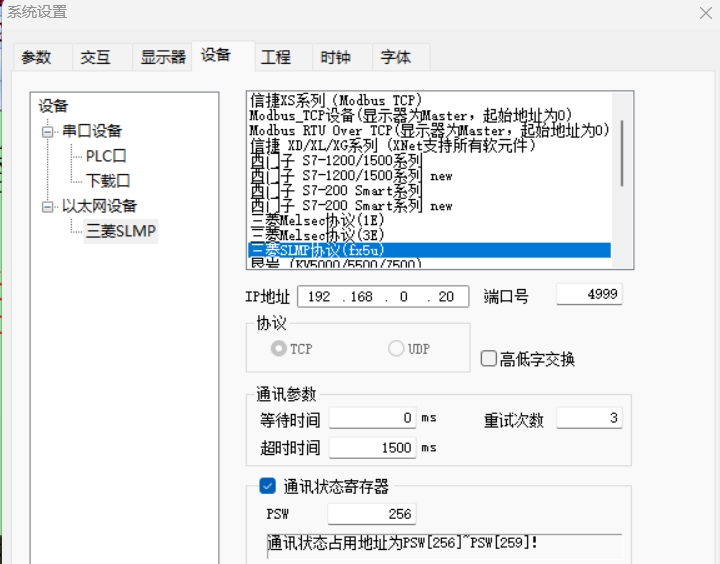Viewport: 720px width, 564px height.
Task: Close the 系统设置 dialog window
Action: [705, 13]
